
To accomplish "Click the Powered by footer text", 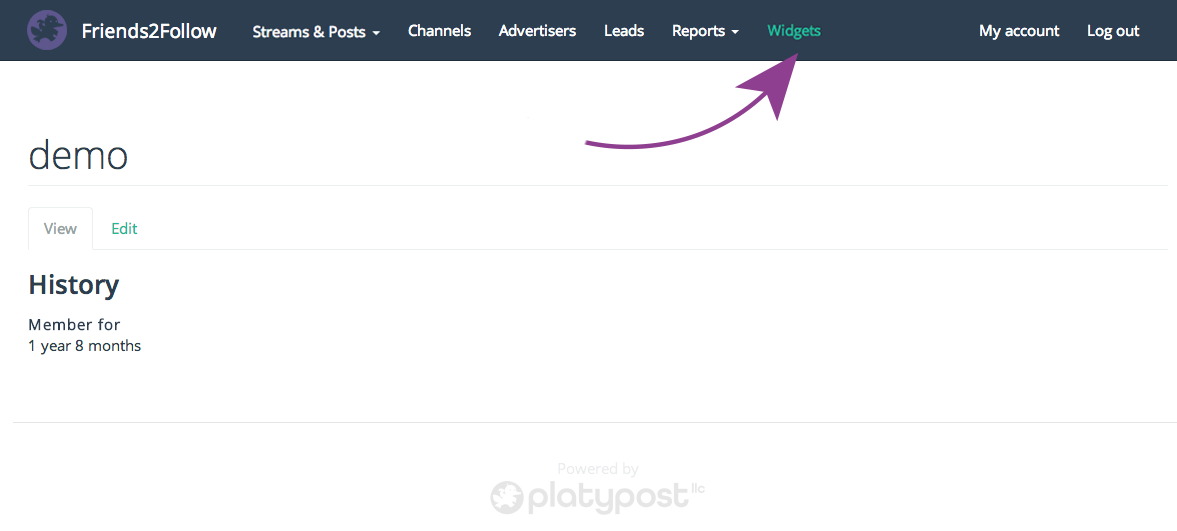I will tap(598, 468).
